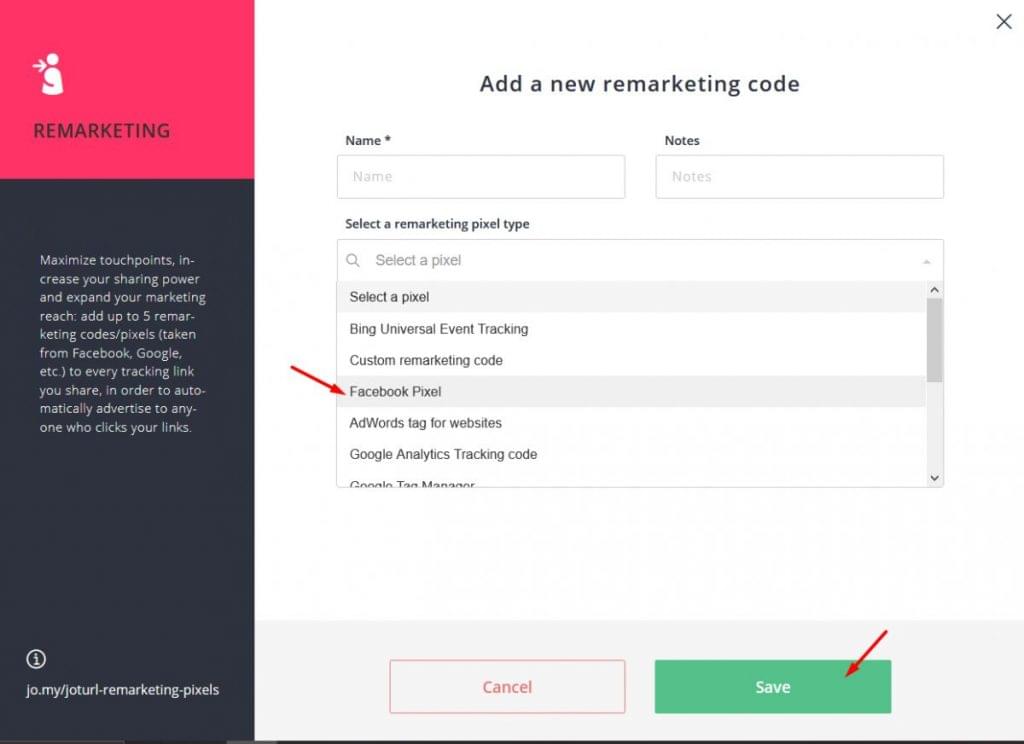Viewport: 1024px width, 744px height.
Task: Click the remarketing person icon
Action: [49, 74]
